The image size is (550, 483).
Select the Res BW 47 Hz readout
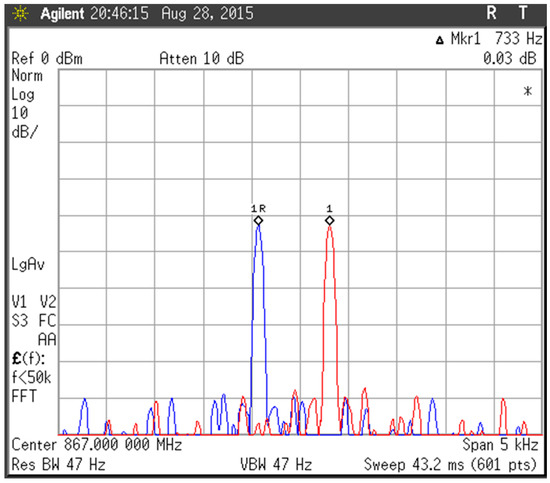point(58,464)
